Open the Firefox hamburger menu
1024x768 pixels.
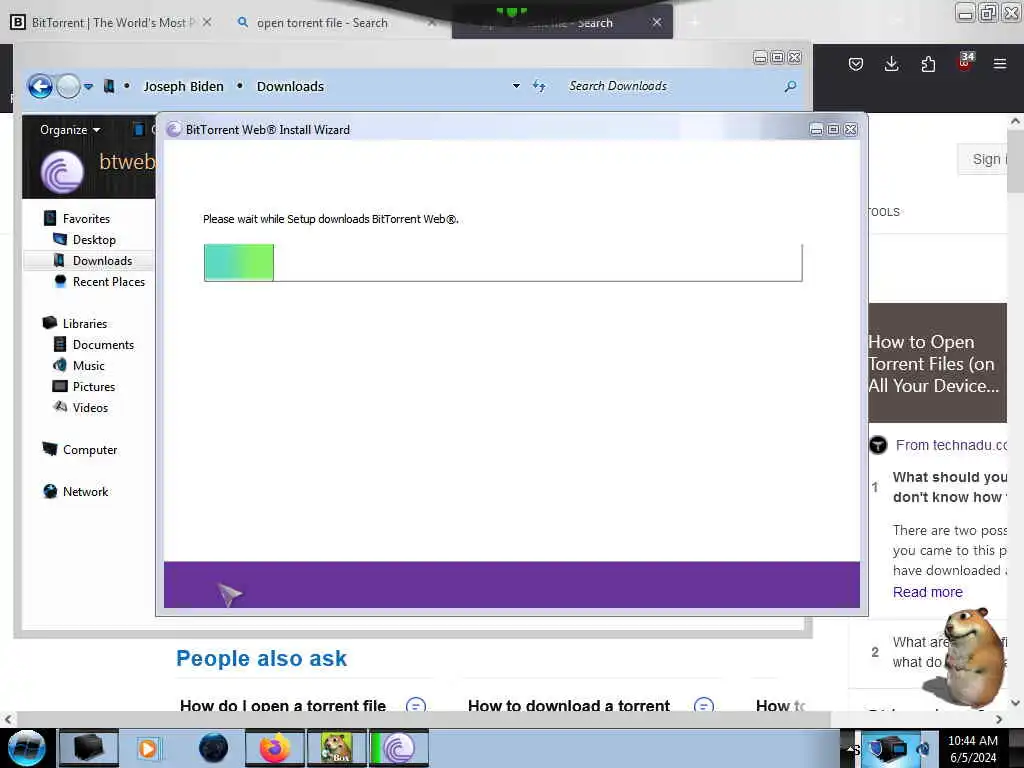(x=1000, y=64)
